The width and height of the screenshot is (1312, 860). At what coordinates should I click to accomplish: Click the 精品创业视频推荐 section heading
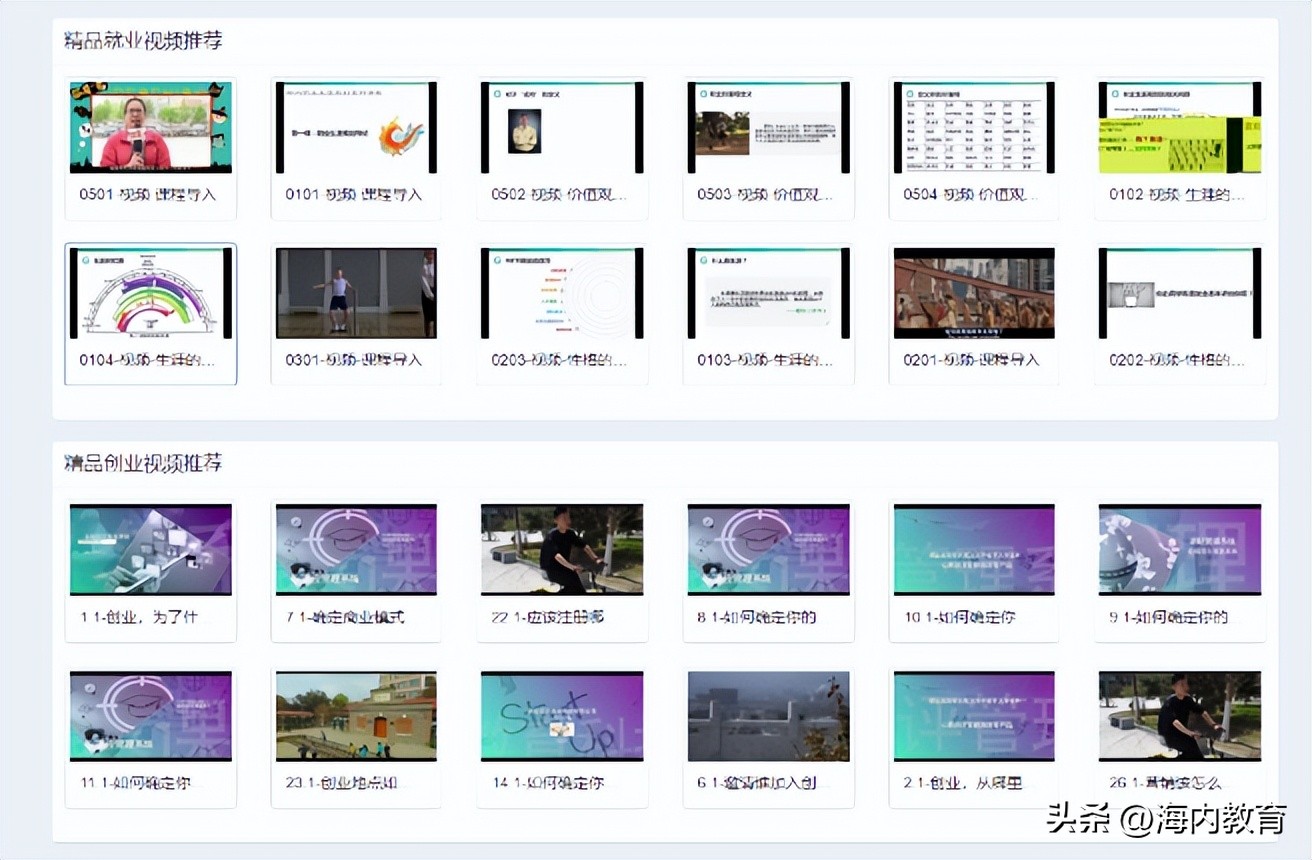145,463
